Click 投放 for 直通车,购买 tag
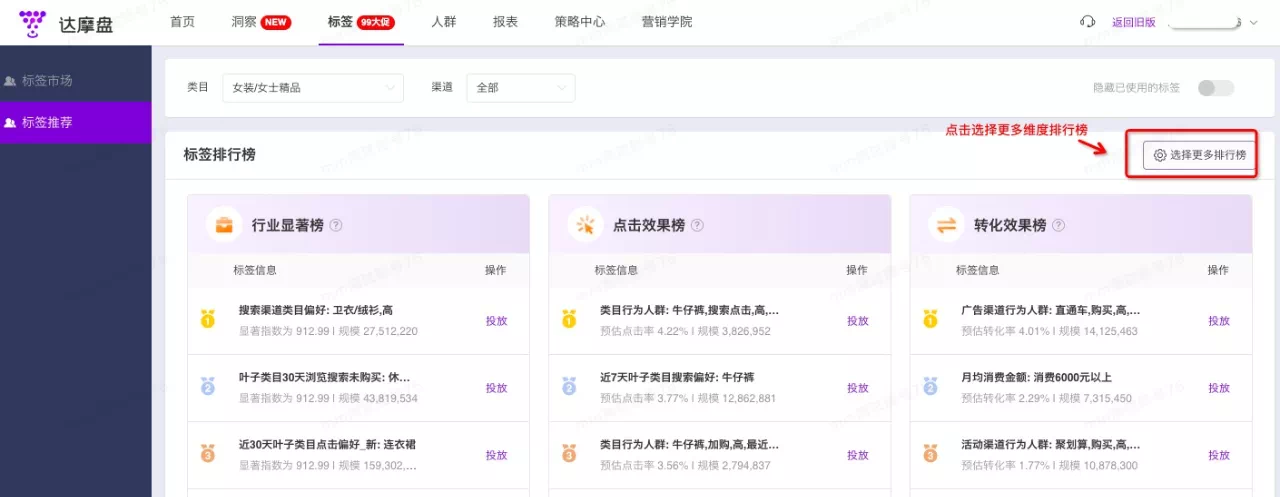Screen dimensions: 1280x497 point(1219,321)
